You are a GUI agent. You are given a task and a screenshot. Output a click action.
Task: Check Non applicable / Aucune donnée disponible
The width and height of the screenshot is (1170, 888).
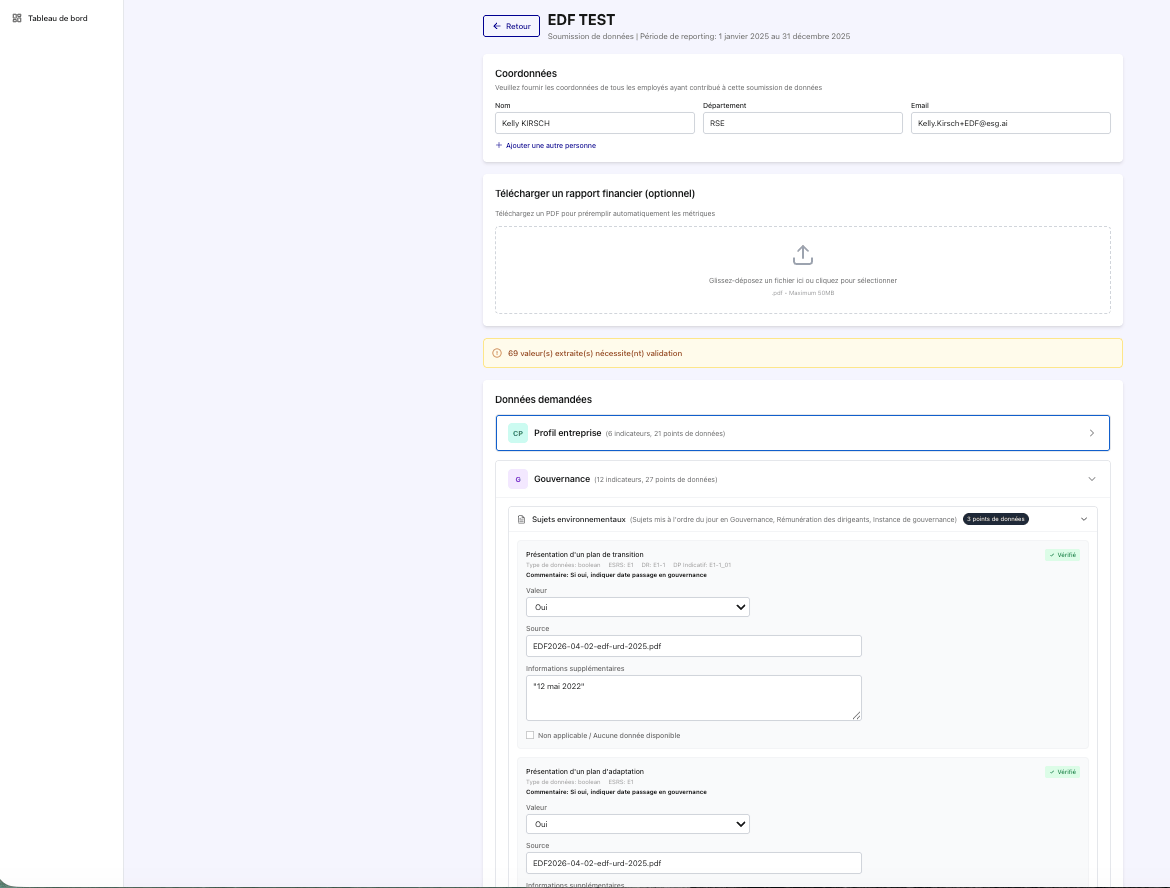coord(530,735)
